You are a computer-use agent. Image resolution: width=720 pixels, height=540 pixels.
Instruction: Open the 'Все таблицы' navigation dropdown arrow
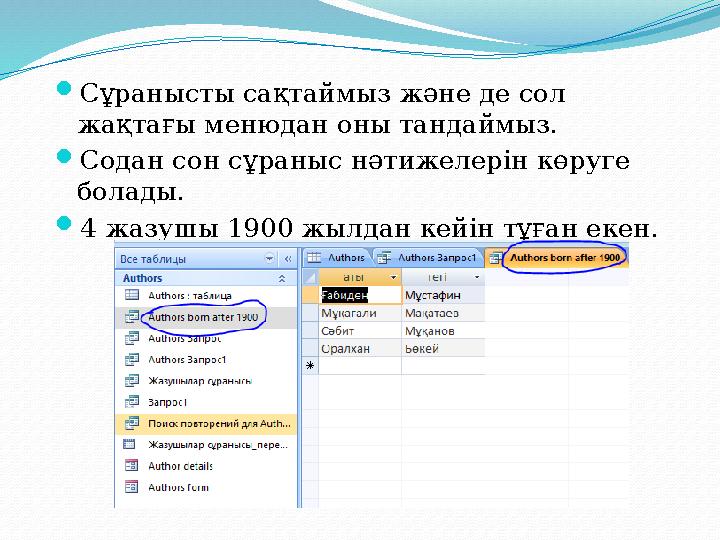pos(270,259)
